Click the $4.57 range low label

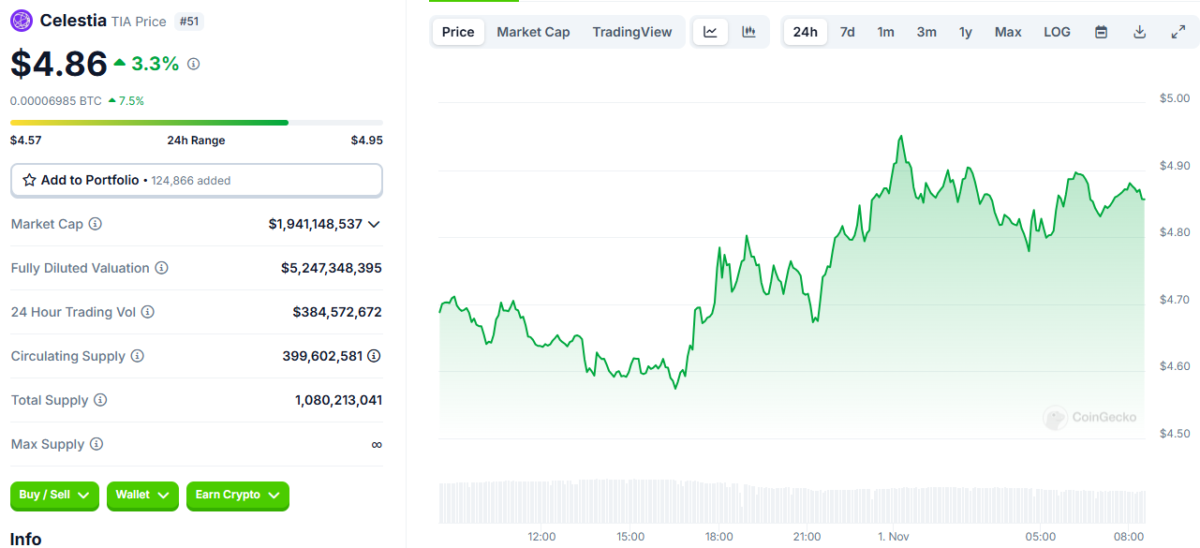(25, 141)
